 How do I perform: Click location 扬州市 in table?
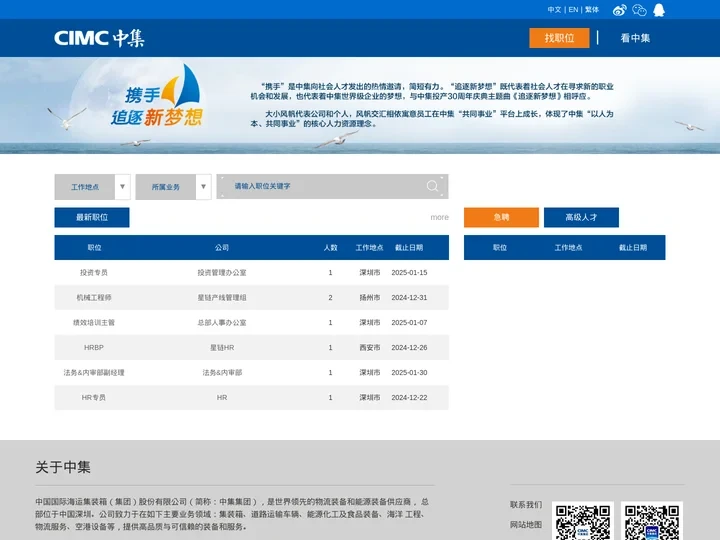click(370, 298)
